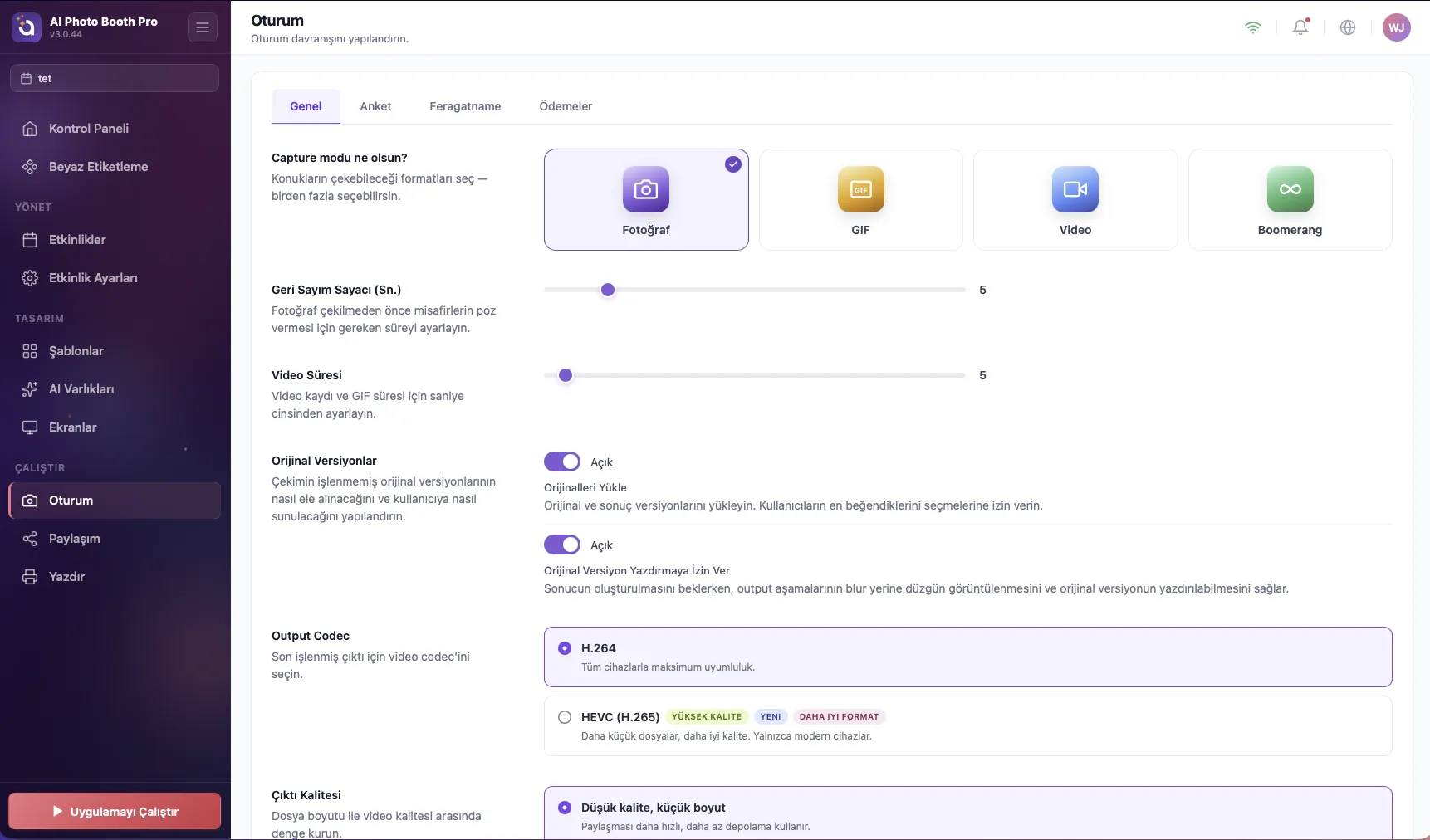Image resolution: width=1430 pixels, height=840 pixels.
Task: Open the WJ user avatar menu
Action: [1397, 27]
